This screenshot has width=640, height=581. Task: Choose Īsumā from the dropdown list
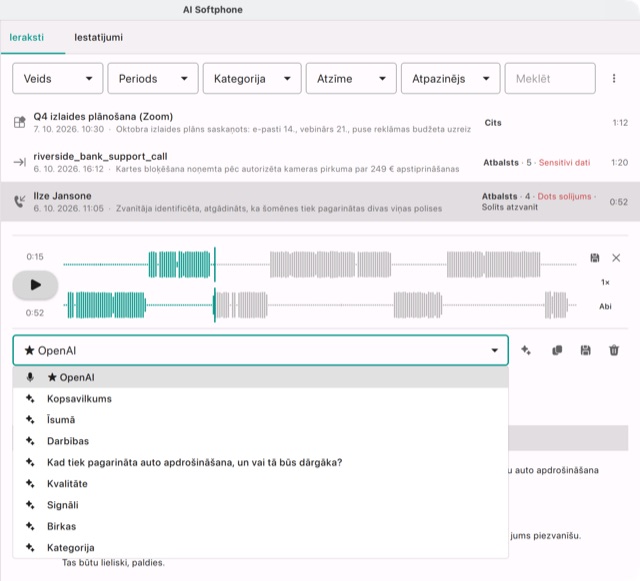coord(260,420)
